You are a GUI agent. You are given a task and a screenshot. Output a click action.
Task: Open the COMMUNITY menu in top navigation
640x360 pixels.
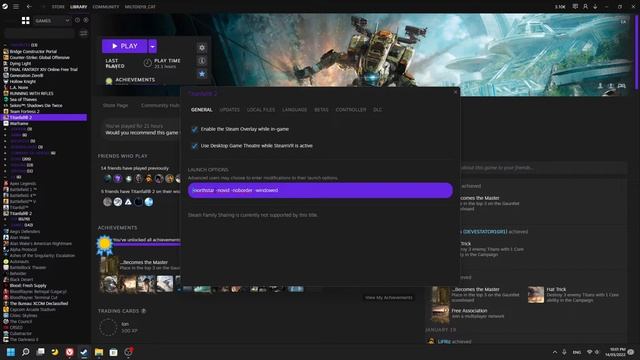[x=106, y=7]
